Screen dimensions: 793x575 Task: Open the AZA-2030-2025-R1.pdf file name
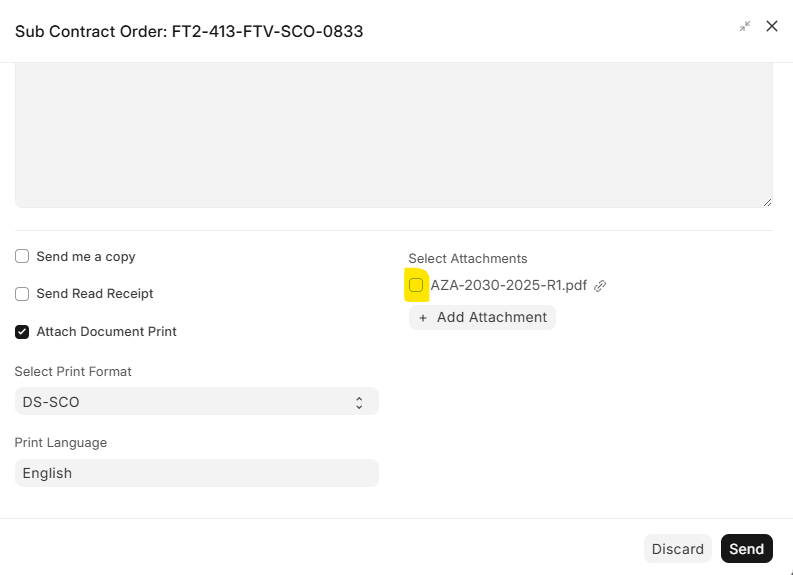(x=508, y=285)
